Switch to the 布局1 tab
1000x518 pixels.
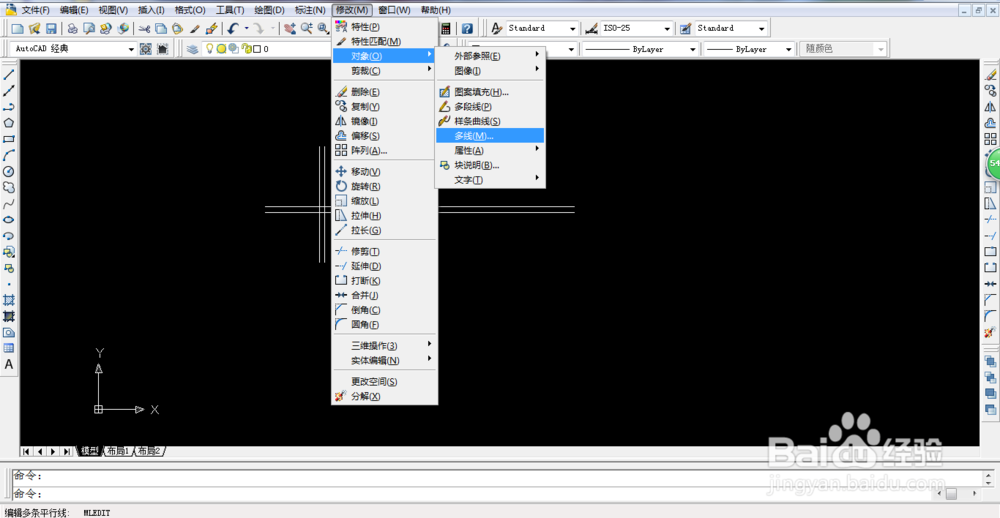(x=118, y=451)
